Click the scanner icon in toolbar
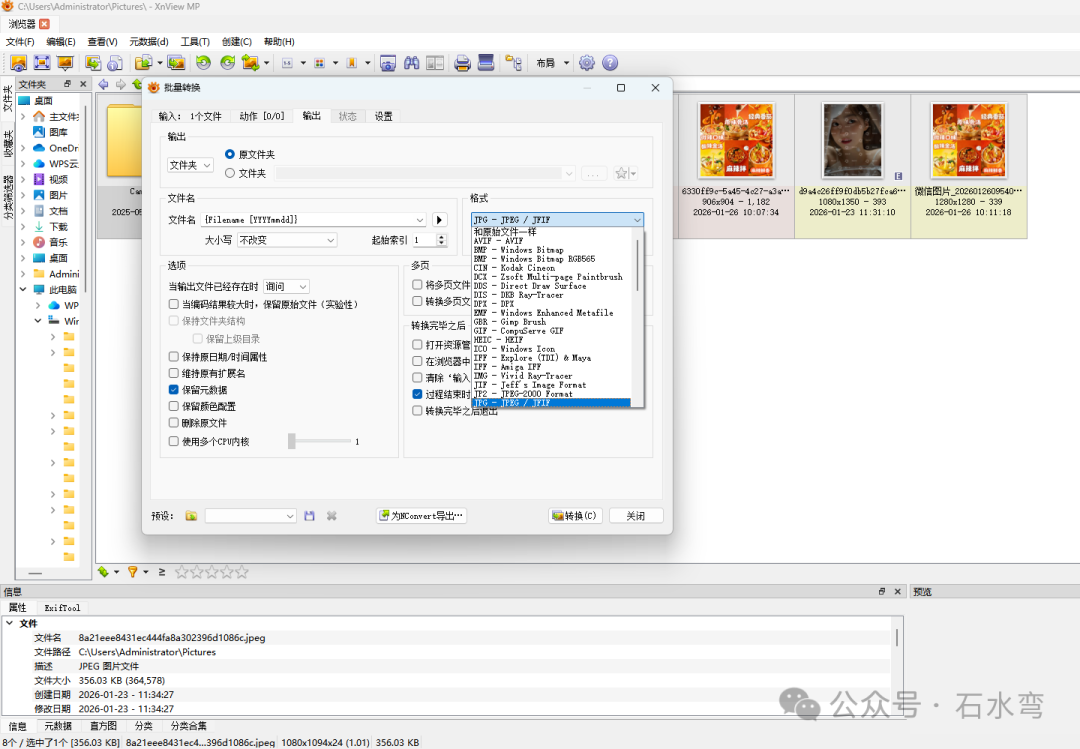This screenshot has height=749, width=1080. point(486,63)
